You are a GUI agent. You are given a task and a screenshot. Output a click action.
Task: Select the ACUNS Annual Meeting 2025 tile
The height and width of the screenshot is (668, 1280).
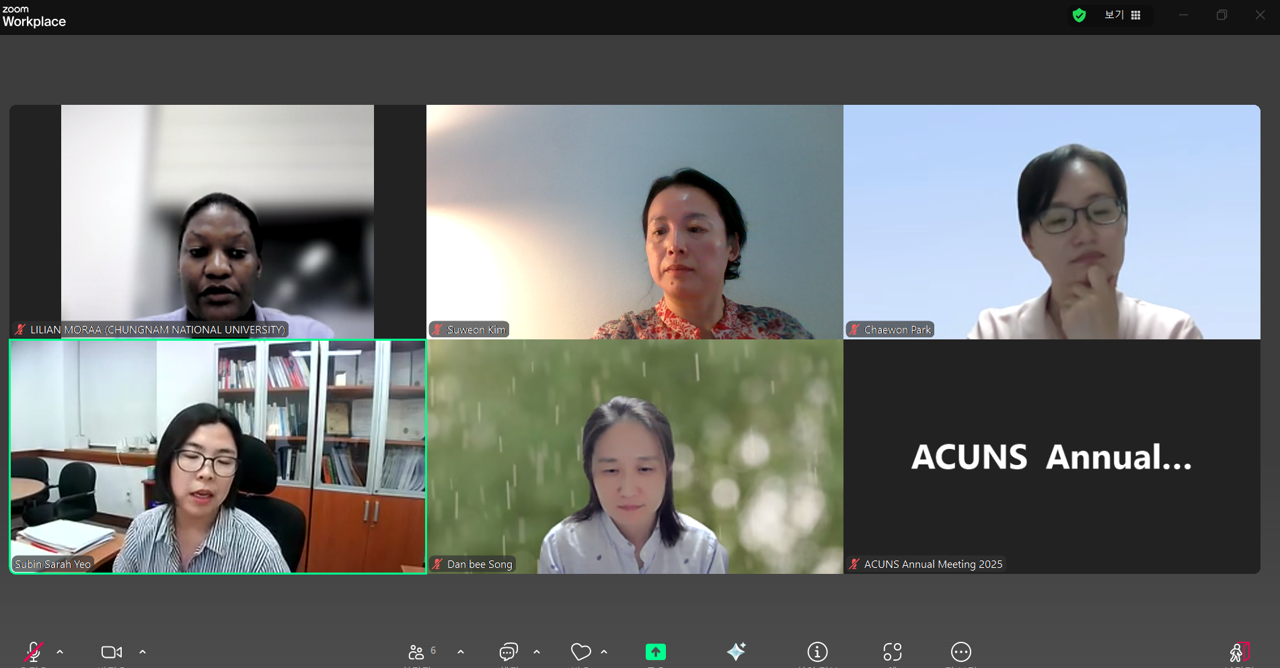tap(1051, 456)
